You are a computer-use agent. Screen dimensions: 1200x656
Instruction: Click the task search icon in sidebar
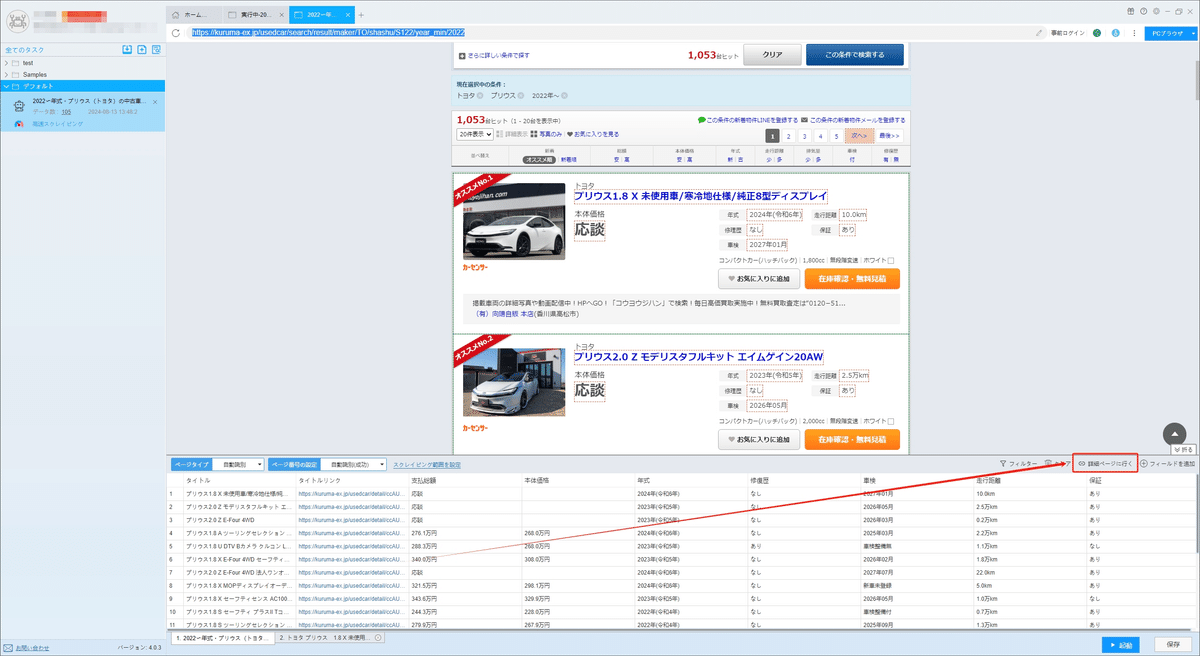click(158, 49)
